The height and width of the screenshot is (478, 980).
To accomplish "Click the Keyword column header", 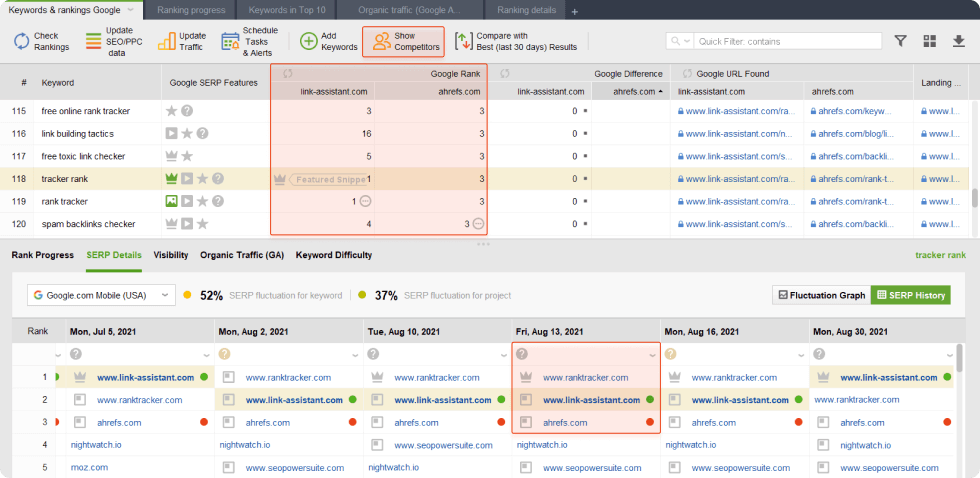I will click(58, 82).
